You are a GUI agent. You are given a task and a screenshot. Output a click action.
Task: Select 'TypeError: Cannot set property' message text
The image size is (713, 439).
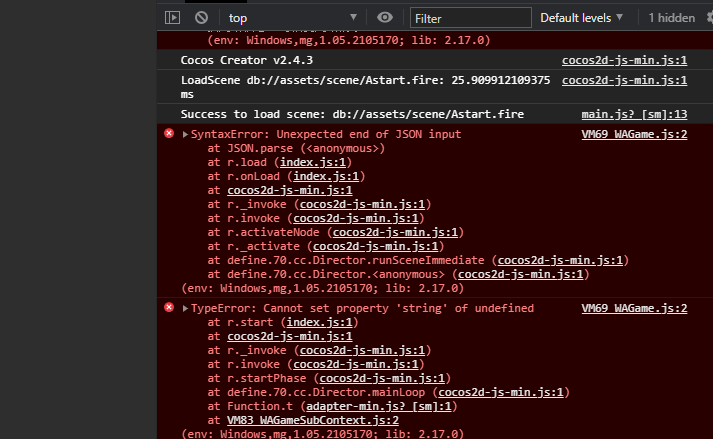click(x=362, y=308)
